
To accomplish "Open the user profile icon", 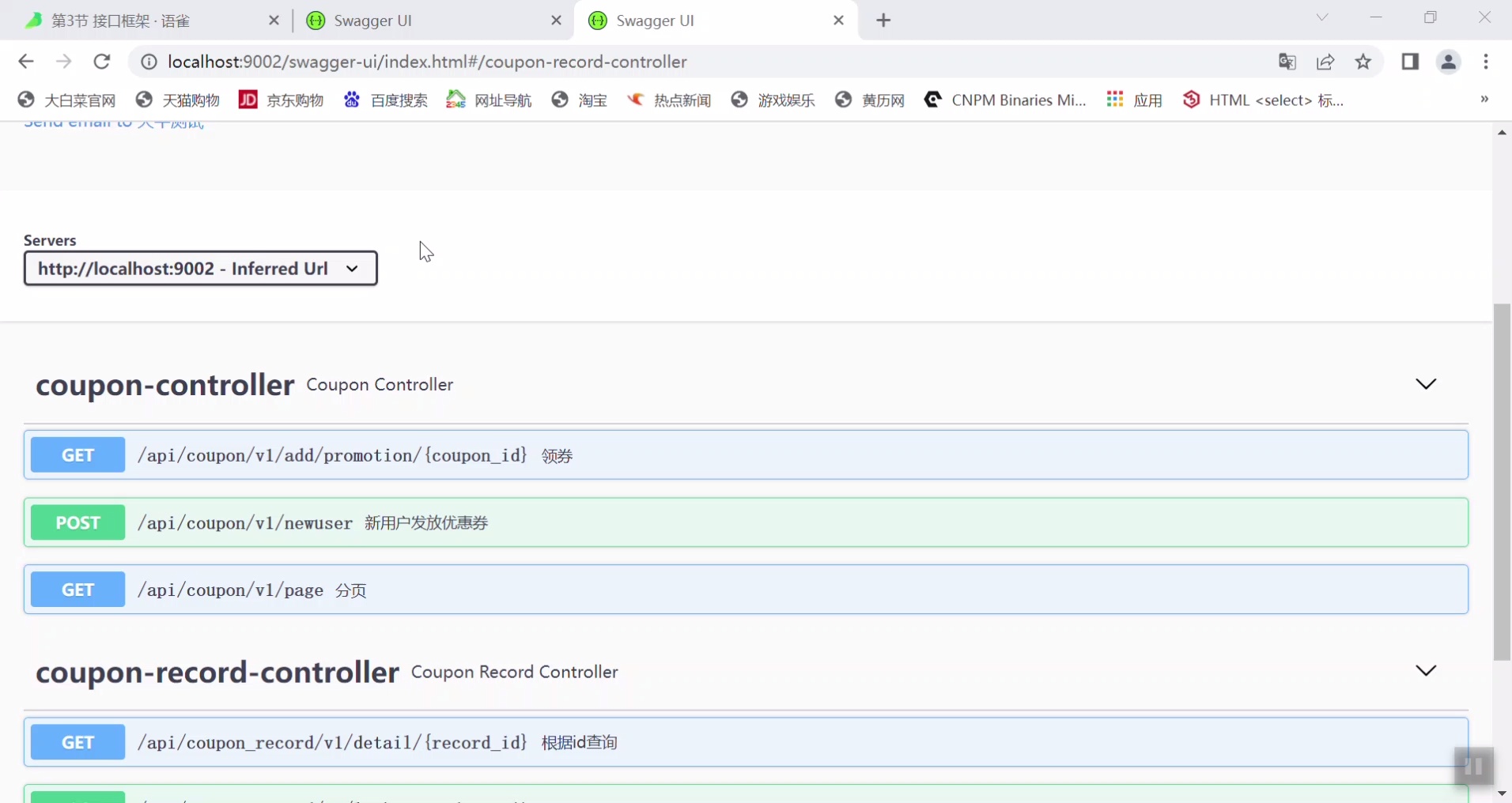I will pos(1448,62).
